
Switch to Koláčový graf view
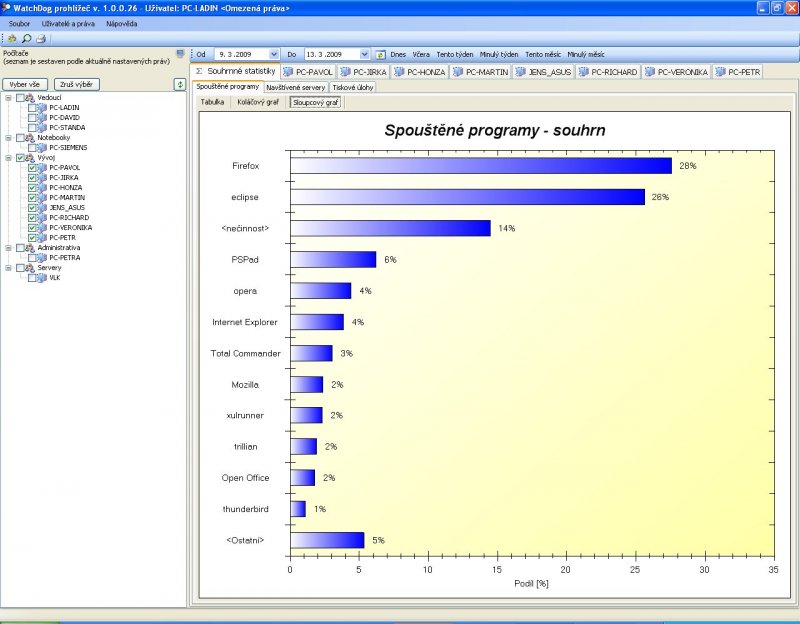pyautogui.click(x=258, y=102)
